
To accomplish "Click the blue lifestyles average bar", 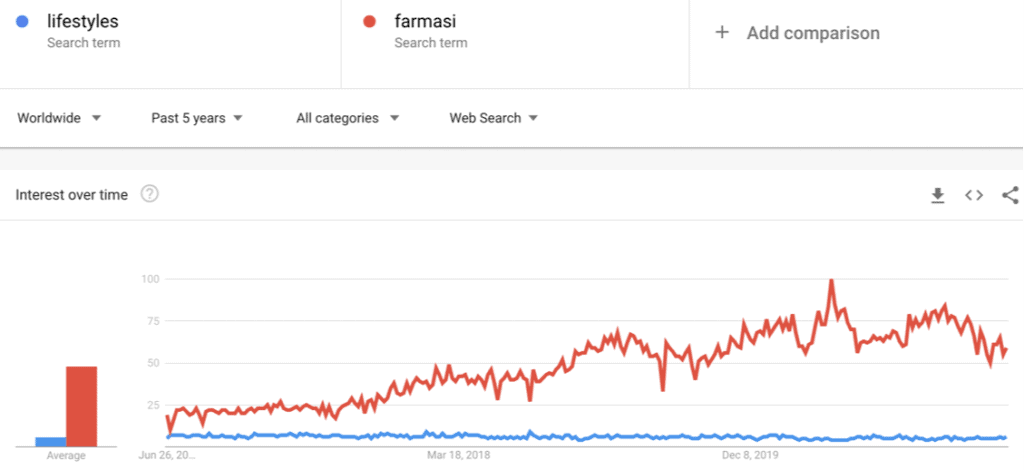I will [50, 442].
